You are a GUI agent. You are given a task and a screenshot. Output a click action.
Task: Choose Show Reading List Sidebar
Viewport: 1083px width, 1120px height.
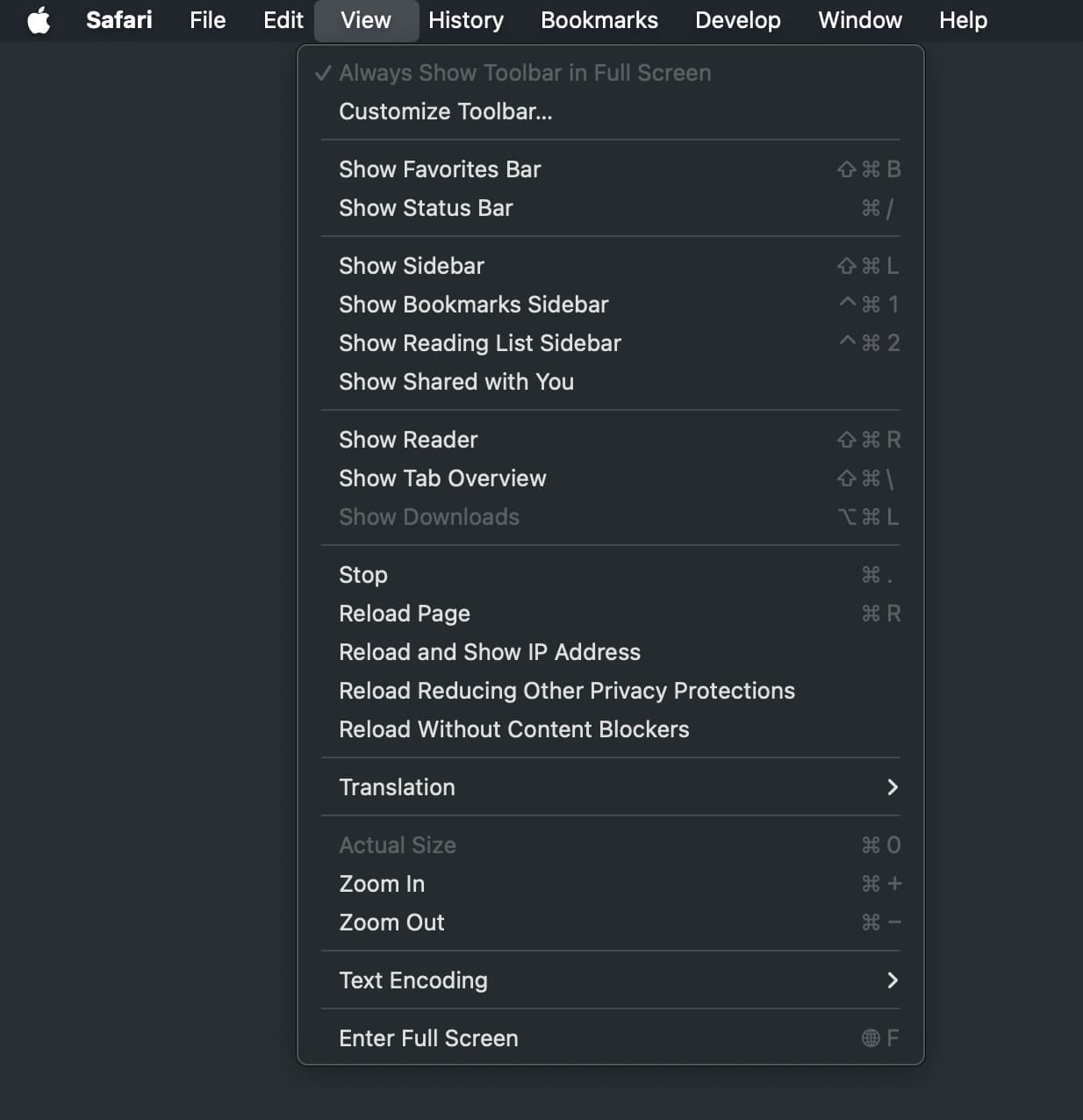[611, 343]
